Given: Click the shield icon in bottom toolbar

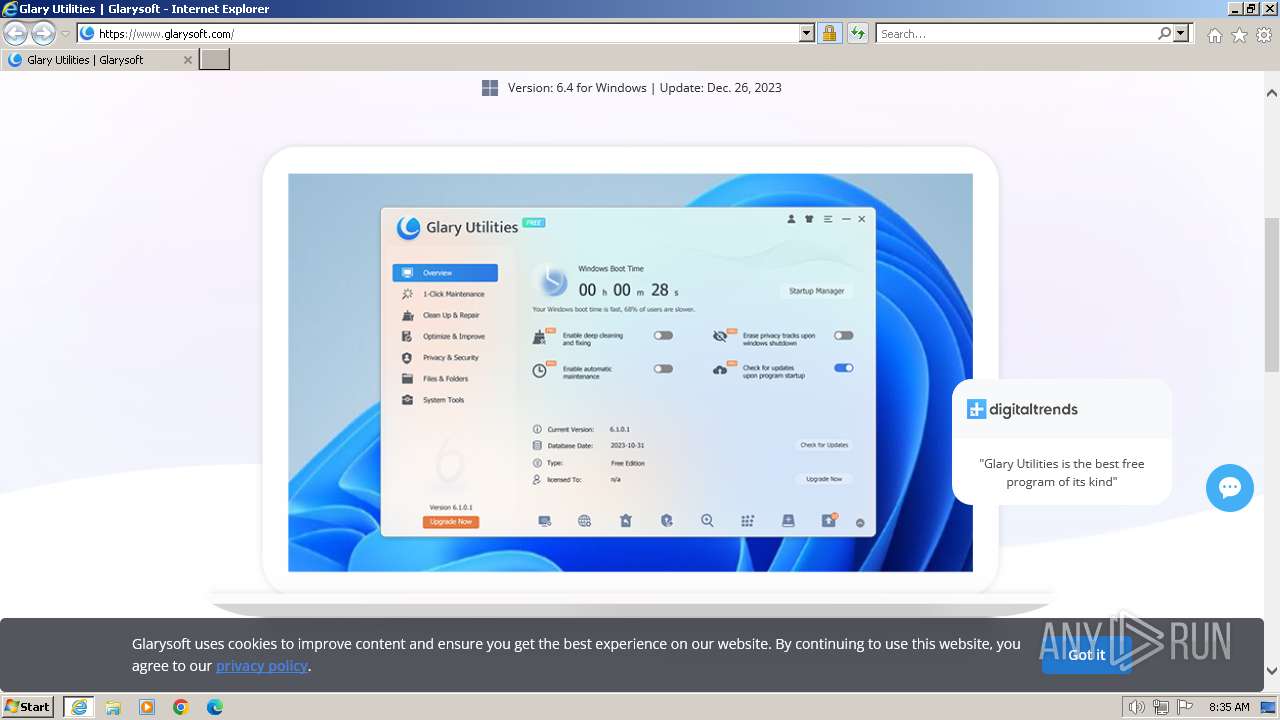Looking at the screenshot, I should [x=666, y=521].
